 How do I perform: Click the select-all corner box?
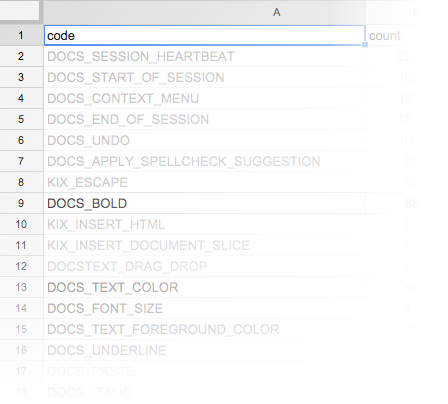pyautogui.click(x=20, y=11)
